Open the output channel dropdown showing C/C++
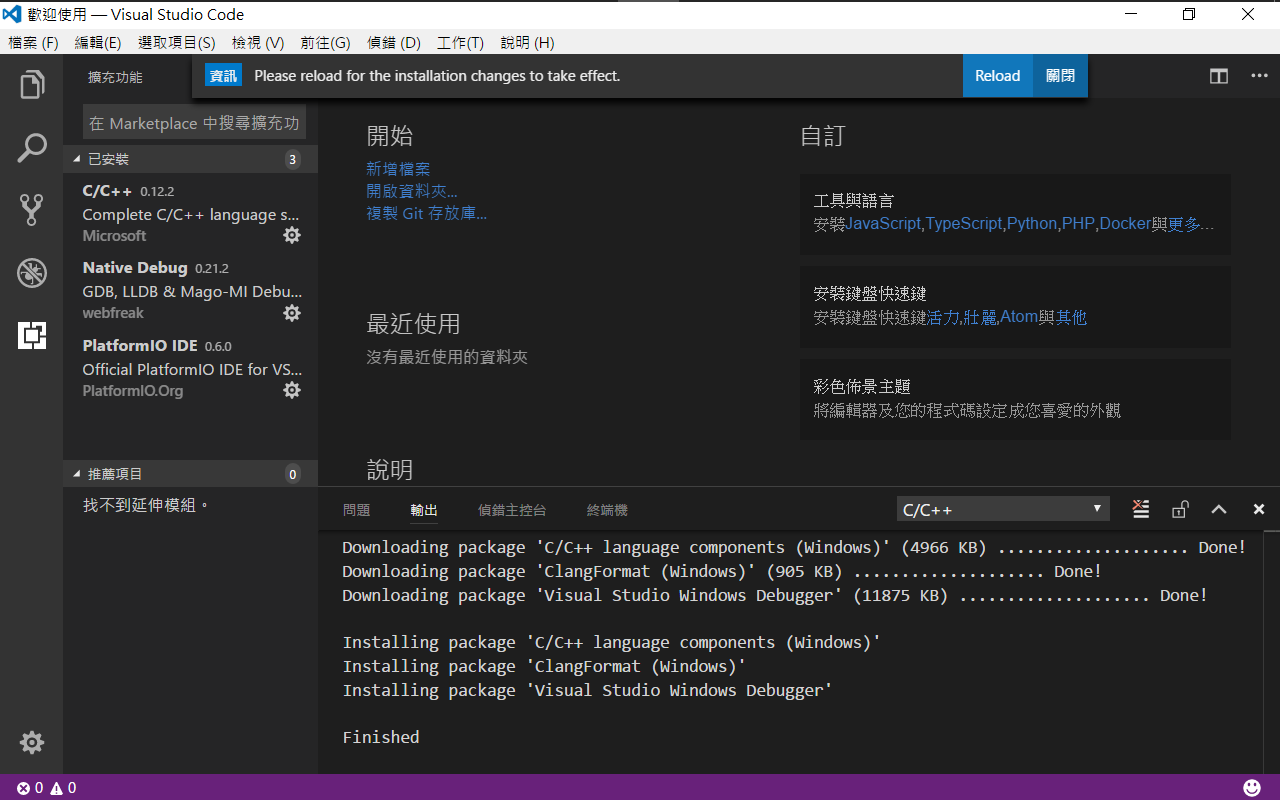 tap(1002, 508)
